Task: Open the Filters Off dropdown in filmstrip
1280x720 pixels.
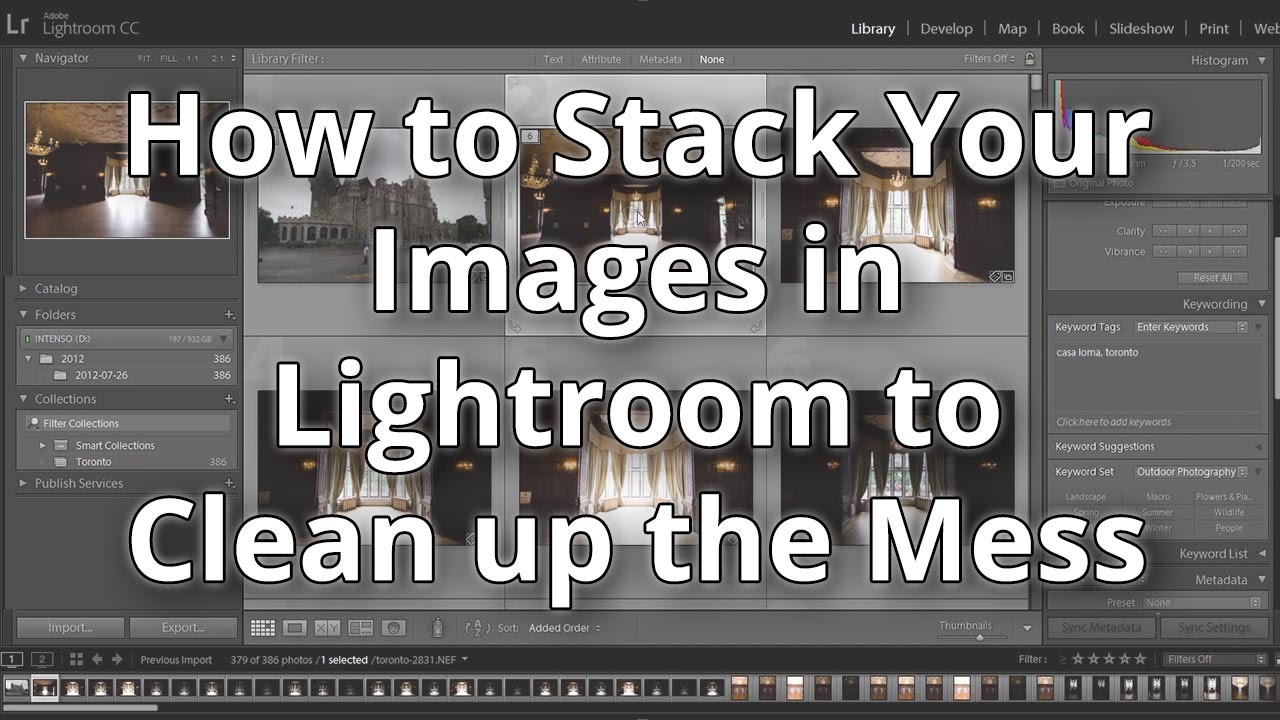Action: tap(1215, 659)
